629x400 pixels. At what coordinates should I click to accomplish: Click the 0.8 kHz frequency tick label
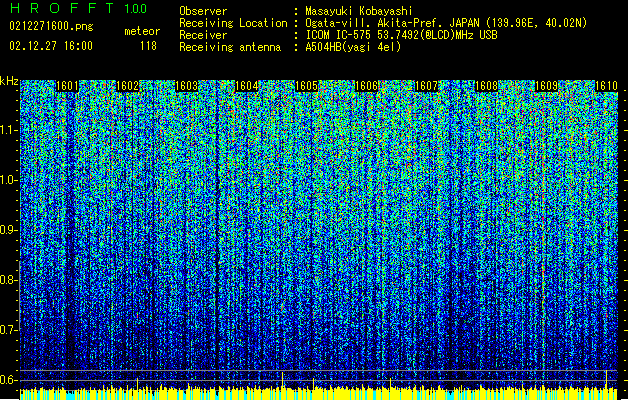pos(10,280)
